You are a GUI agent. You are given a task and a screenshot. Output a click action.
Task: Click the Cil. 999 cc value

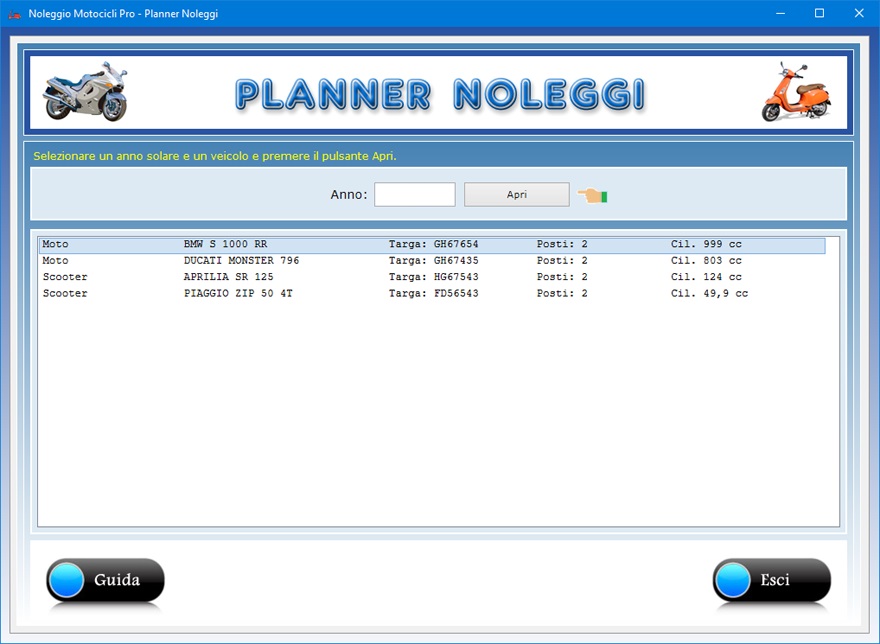click(x=706, y=244)
